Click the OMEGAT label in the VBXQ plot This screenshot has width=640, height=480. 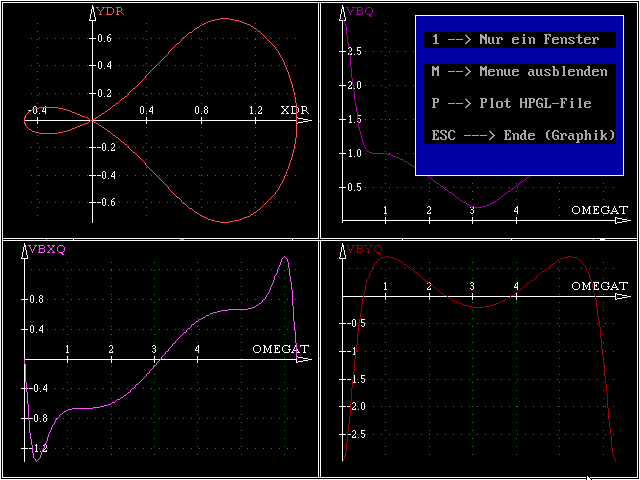pyautogui.click(x=280, y=349)
